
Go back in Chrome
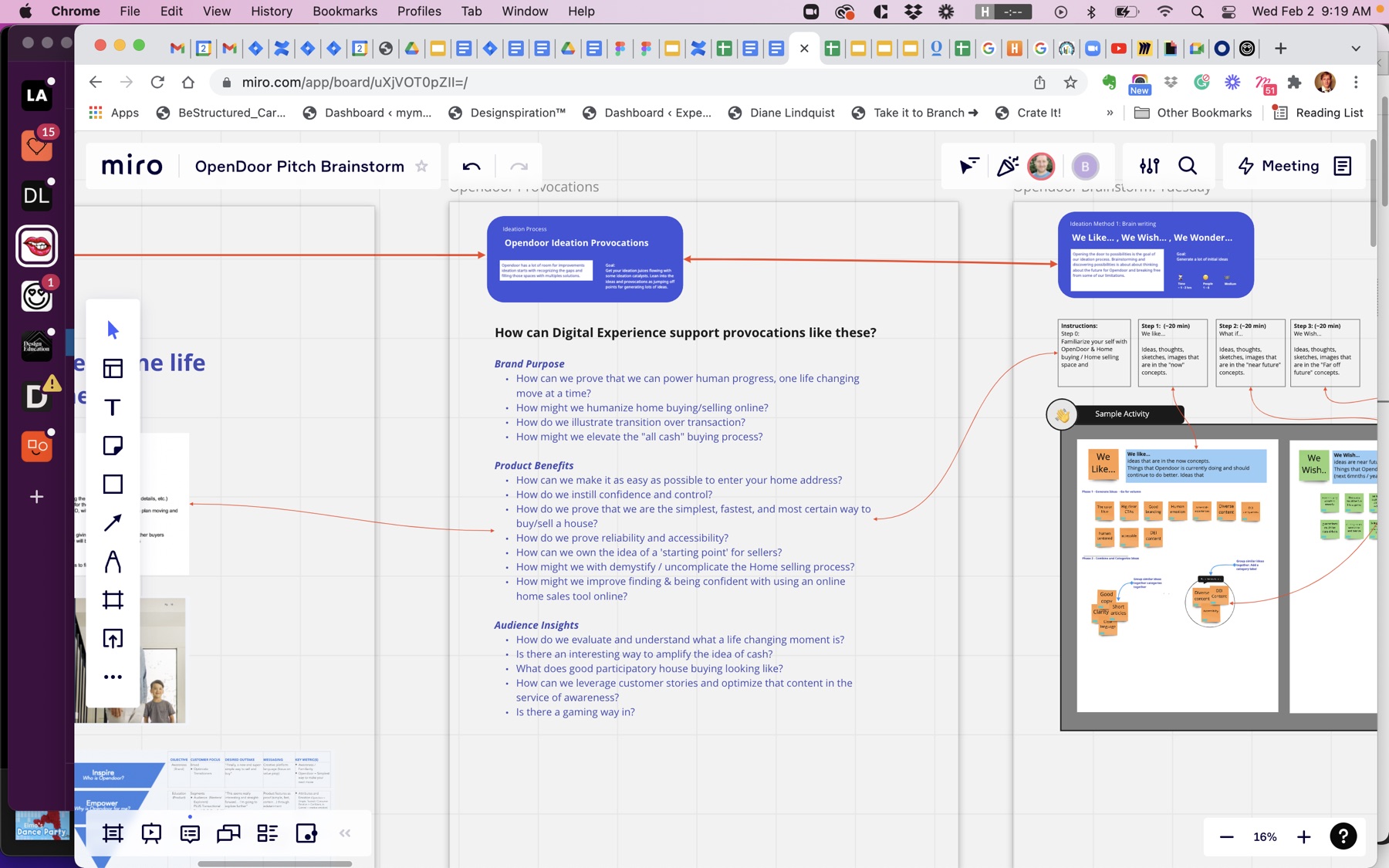pos(96,82)
